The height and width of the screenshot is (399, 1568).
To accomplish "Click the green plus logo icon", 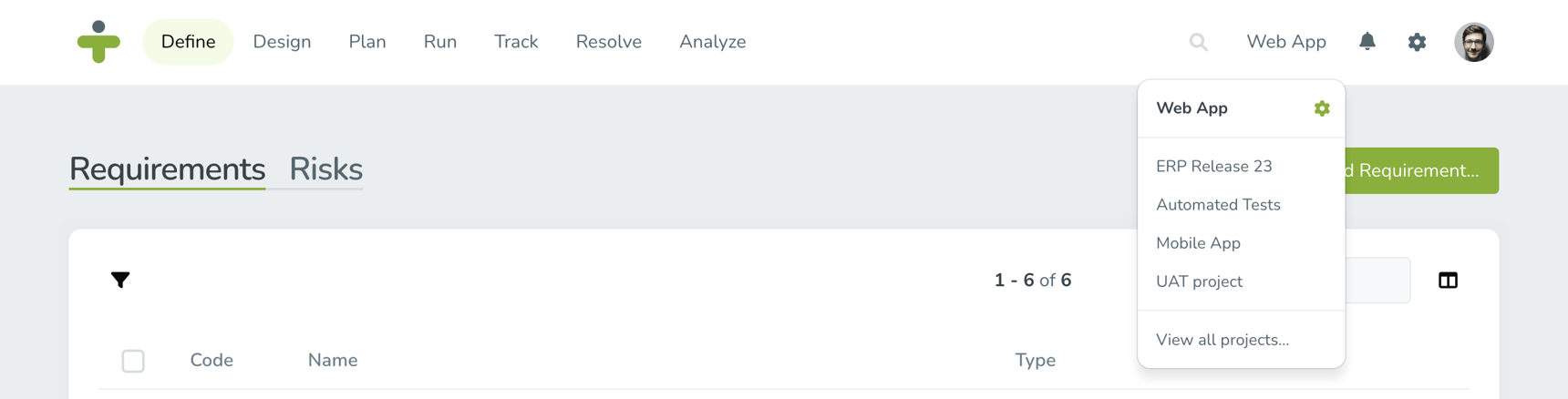I will pos(98,42).
